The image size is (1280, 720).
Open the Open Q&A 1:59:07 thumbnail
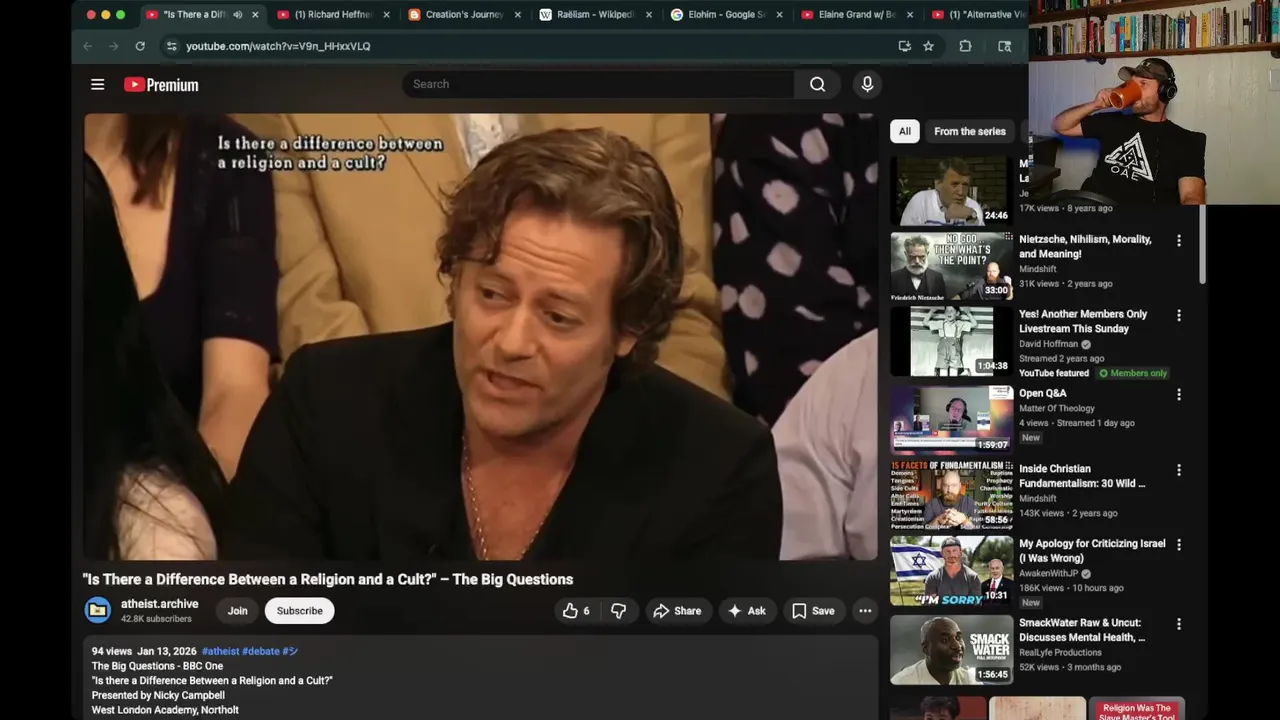click(x=952, y=420)
